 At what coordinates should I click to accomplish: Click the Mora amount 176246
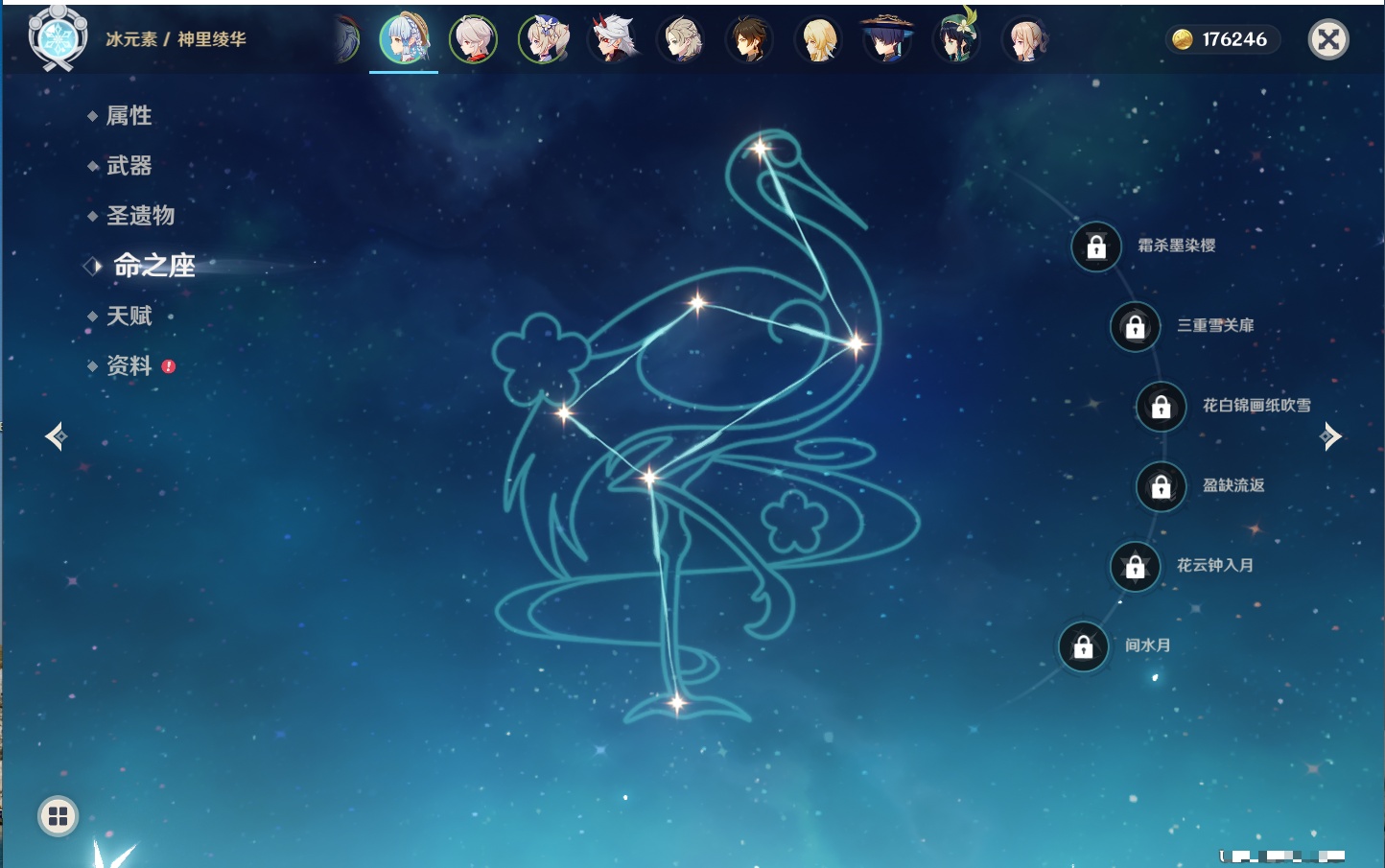pyautogui.click(x=1234, y=39)
